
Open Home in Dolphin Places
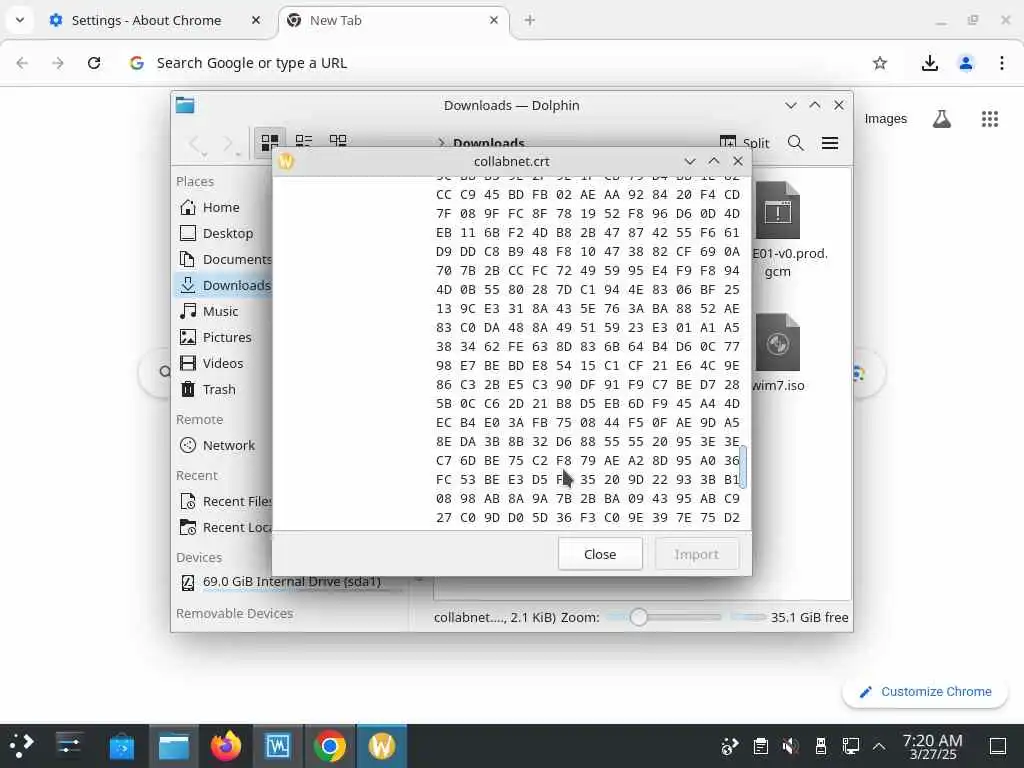pyautogui.click(x=223, y=208)
